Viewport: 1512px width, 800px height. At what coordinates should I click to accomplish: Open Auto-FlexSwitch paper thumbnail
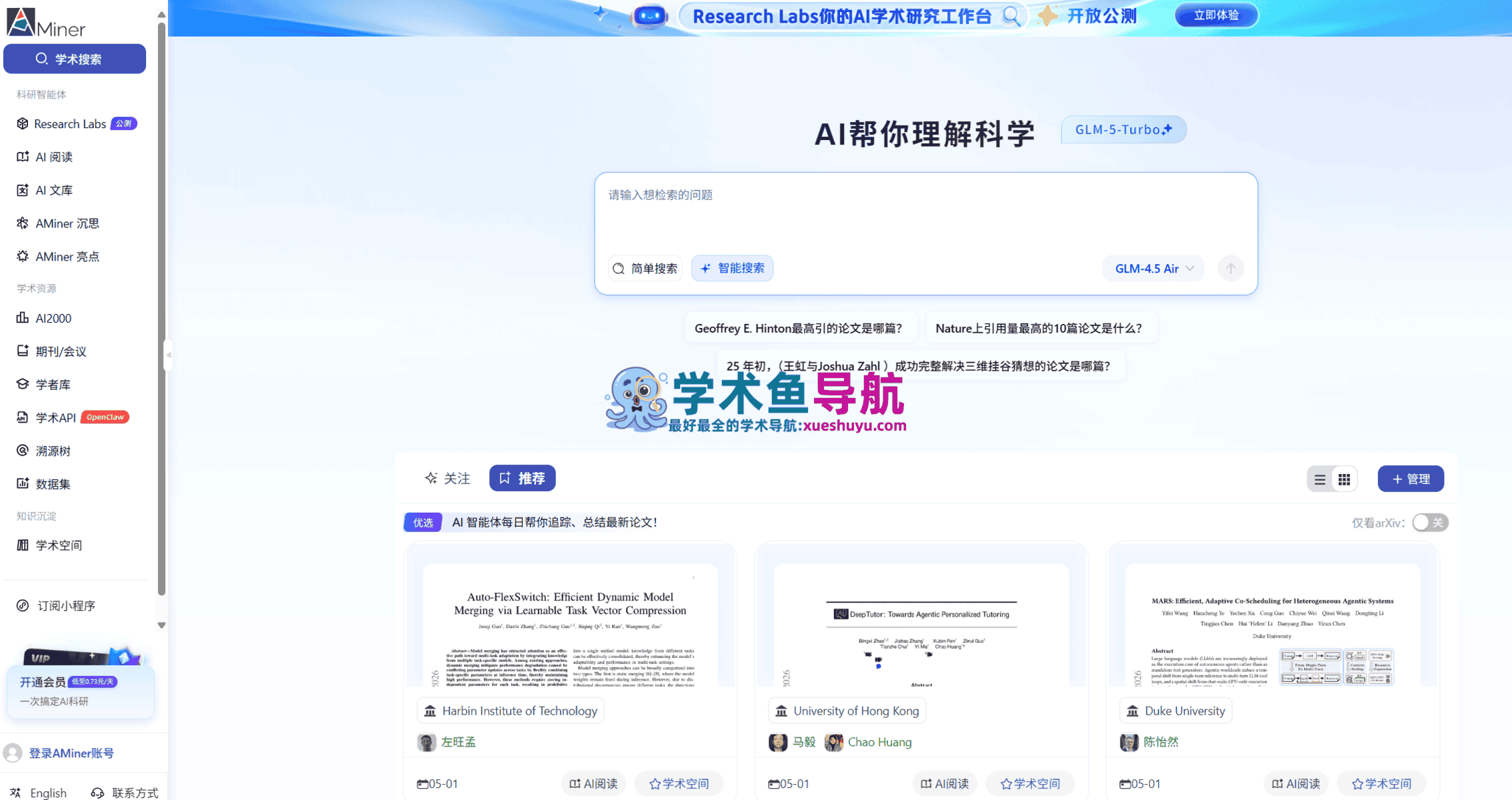(x=570, y=625)
